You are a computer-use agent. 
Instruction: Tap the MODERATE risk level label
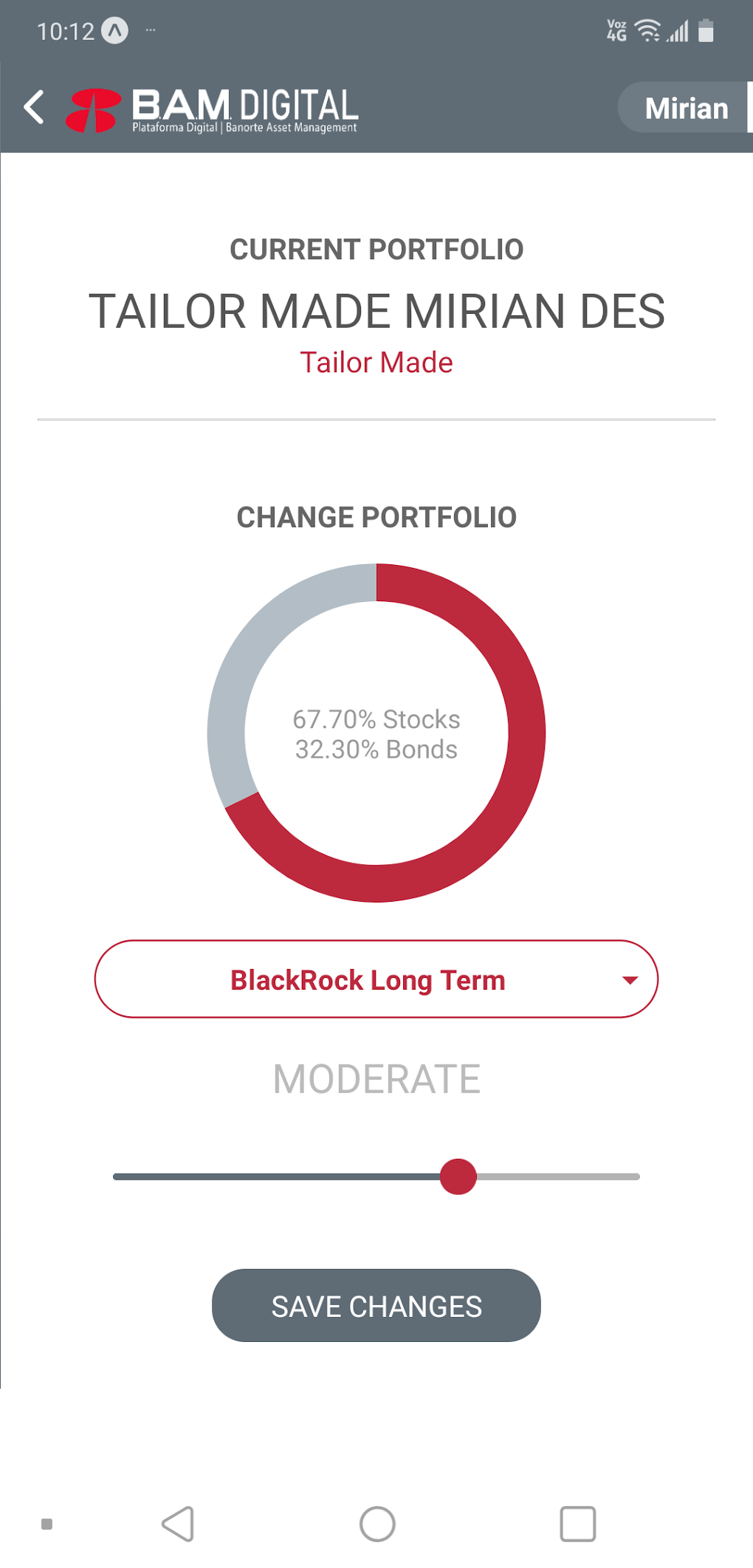[376, 1079]
